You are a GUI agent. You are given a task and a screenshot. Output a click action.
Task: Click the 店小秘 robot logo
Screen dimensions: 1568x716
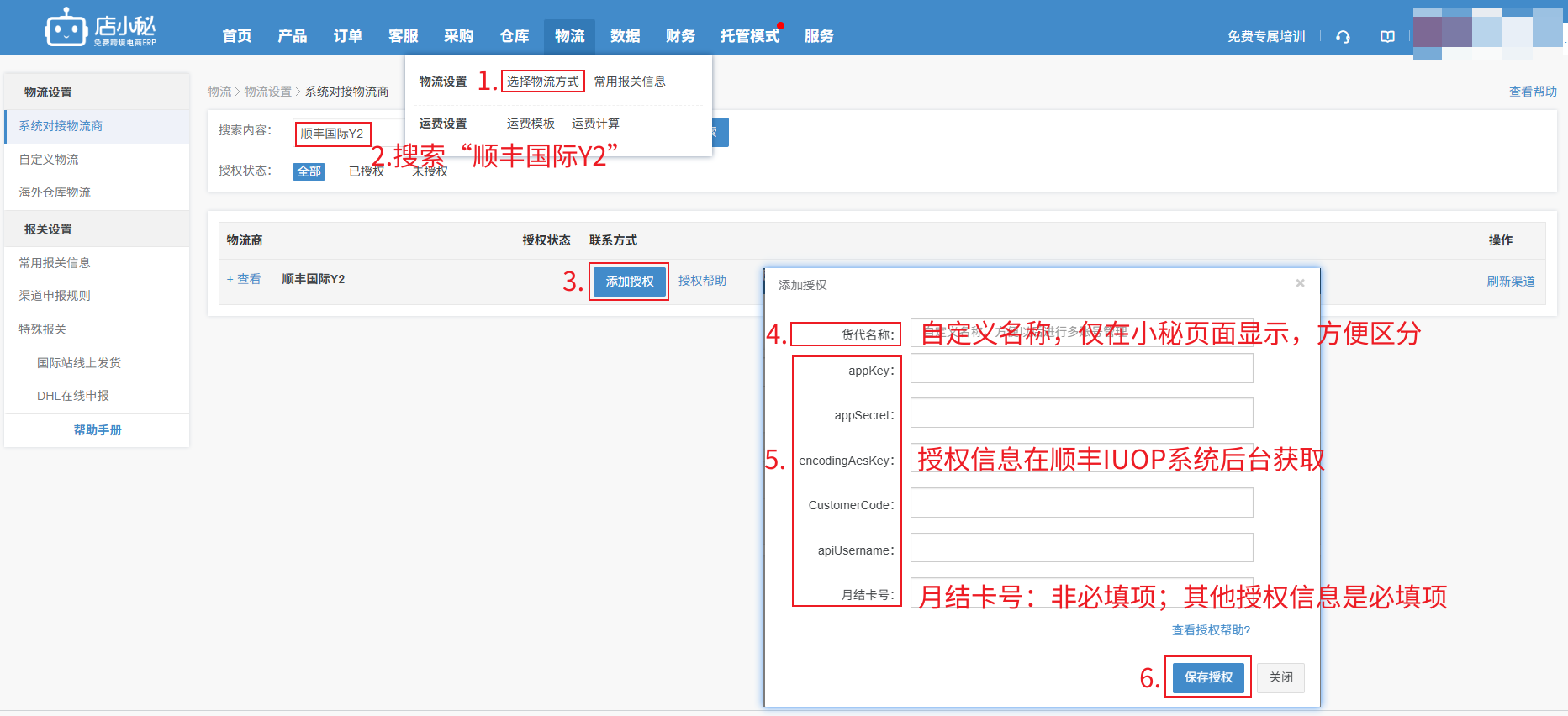pos(100,28)
